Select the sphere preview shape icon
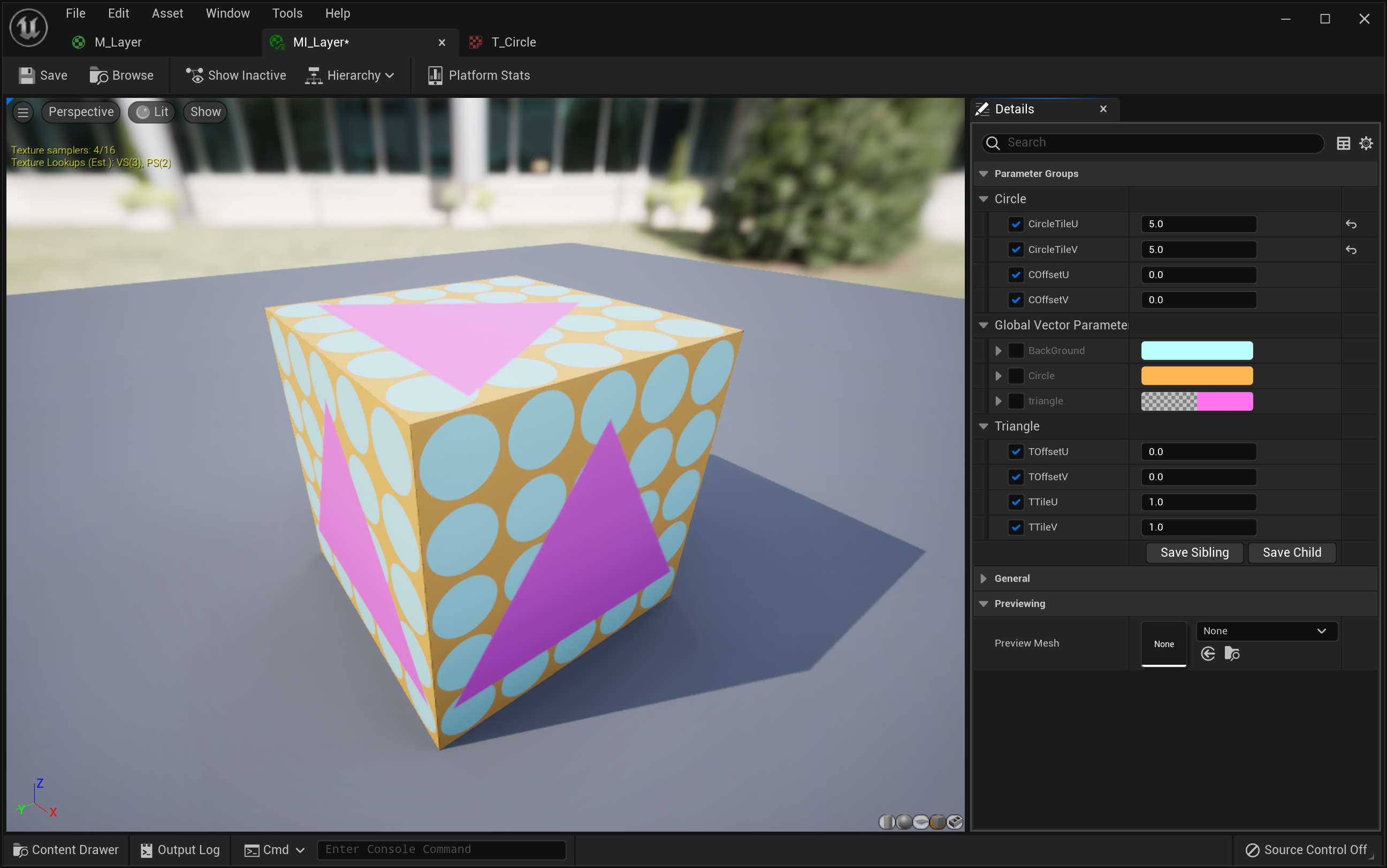The width and height of the screenshot is (1387, 868). coord(904,822)
